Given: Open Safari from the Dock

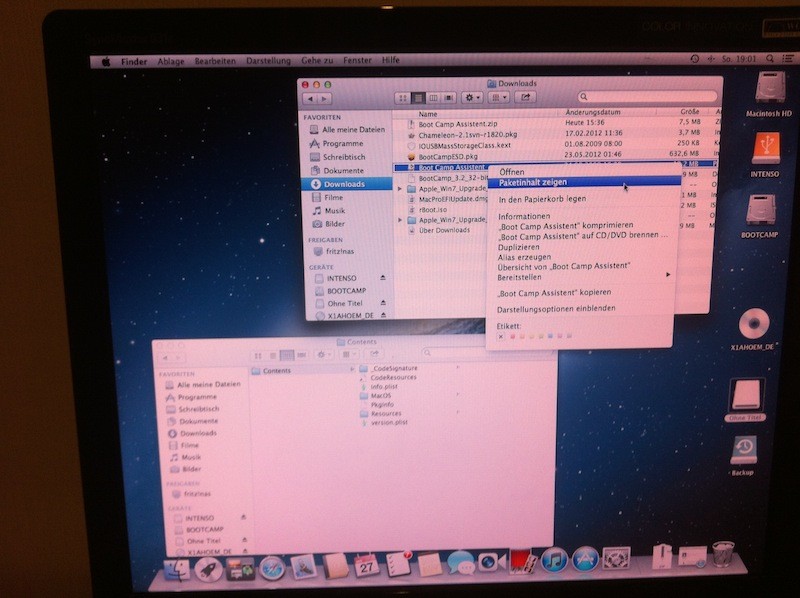Looking at the screenshot, I should (x=273, y=567).
